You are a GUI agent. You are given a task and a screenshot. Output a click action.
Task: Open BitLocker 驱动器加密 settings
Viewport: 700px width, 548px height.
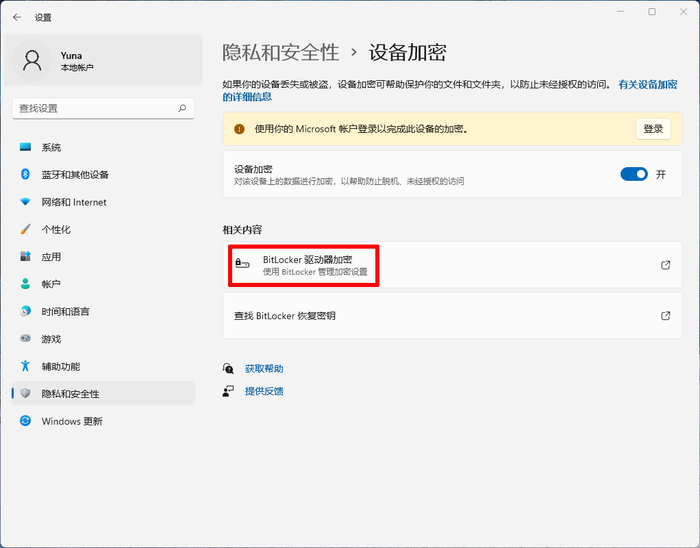tap(452, 265)
